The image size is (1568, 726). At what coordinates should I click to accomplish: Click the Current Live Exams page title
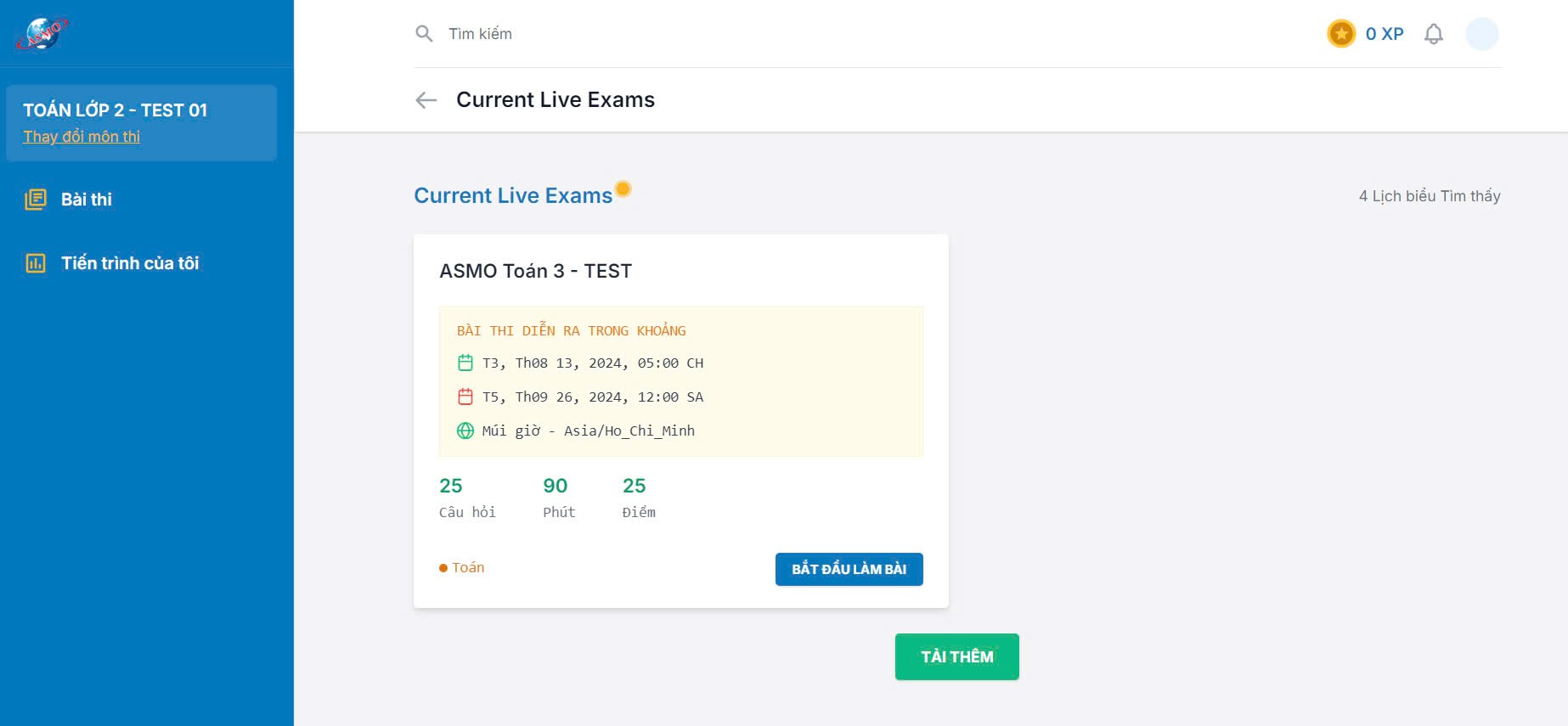point(556,100)
